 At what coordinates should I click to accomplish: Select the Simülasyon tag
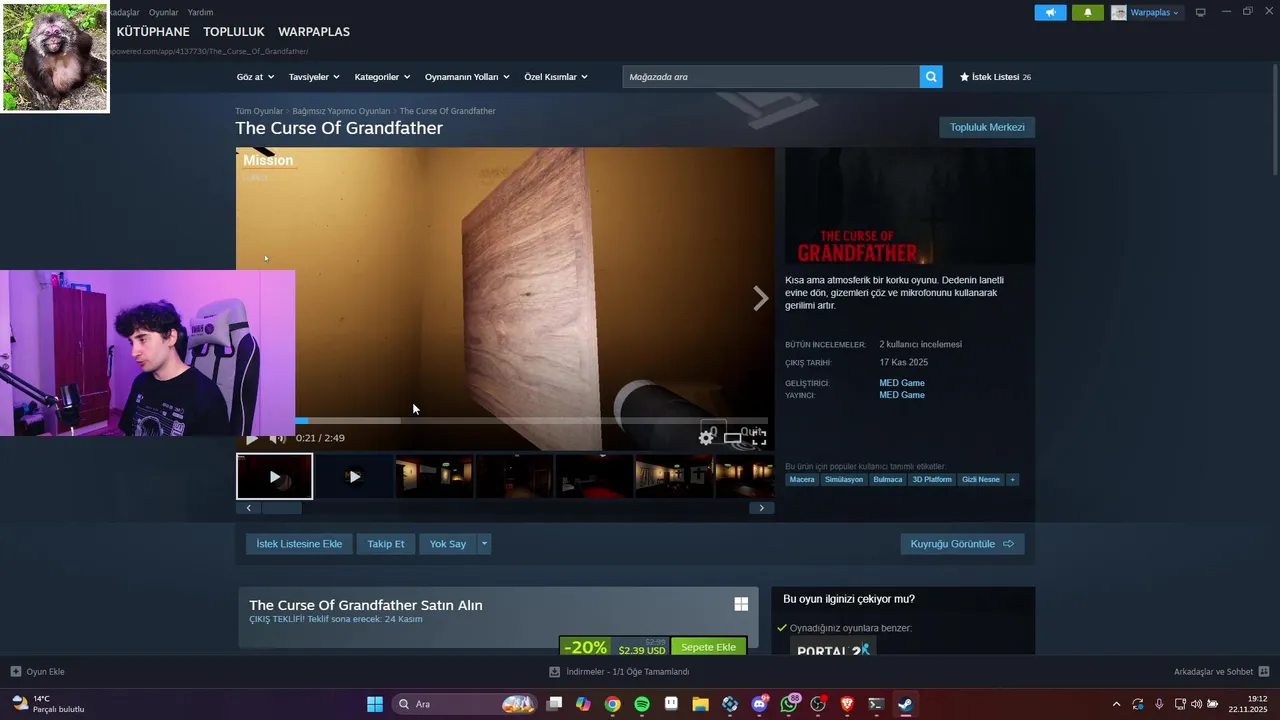[x=844, y=480]
